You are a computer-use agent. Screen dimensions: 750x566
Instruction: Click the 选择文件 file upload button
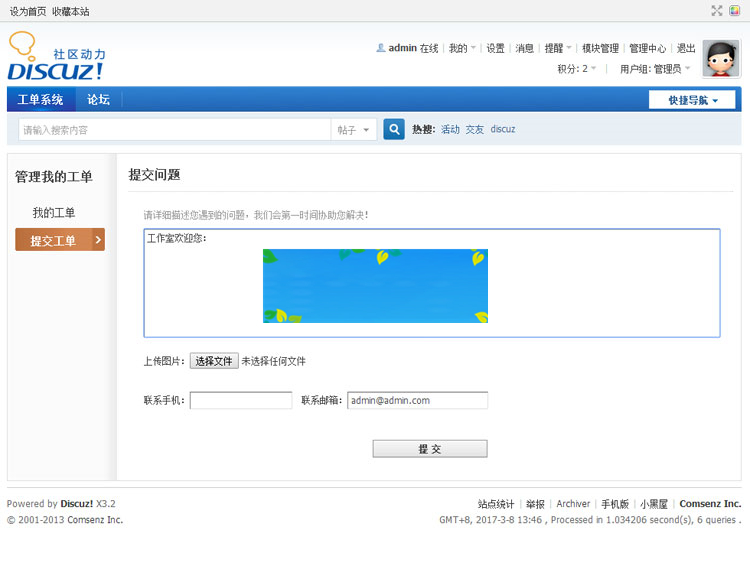point(214,361)
